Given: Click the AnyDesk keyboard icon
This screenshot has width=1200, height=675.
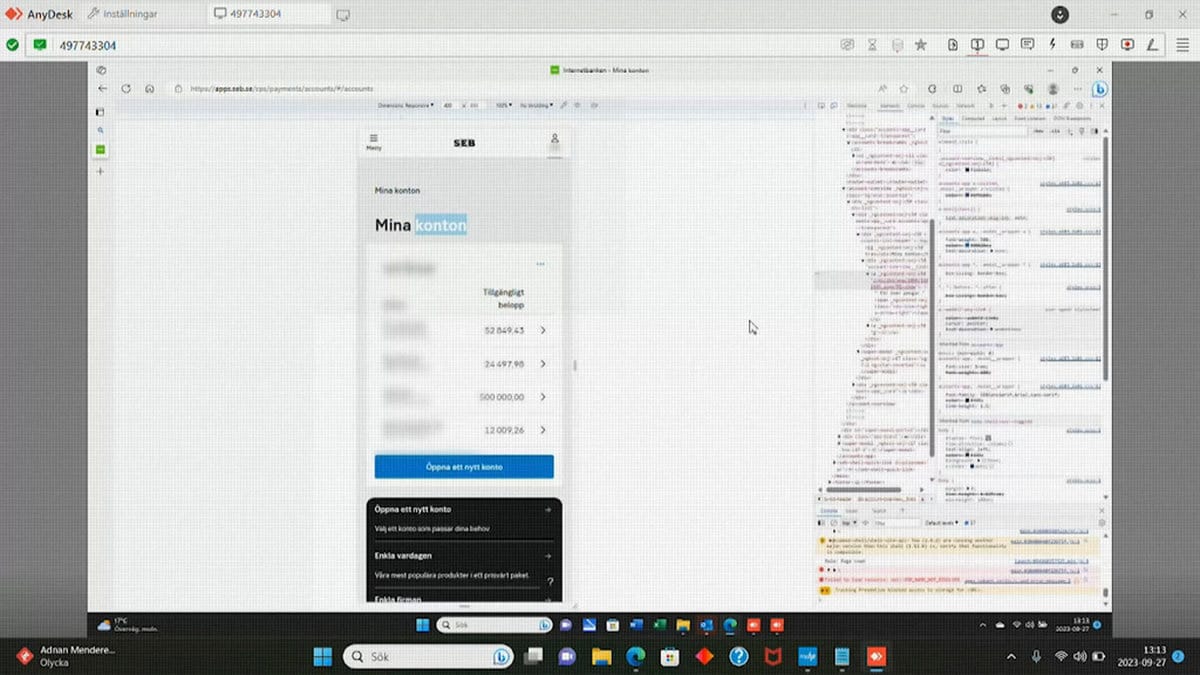Looking at the screenshot, I should pyautogui.click(x=1077, y=45).
